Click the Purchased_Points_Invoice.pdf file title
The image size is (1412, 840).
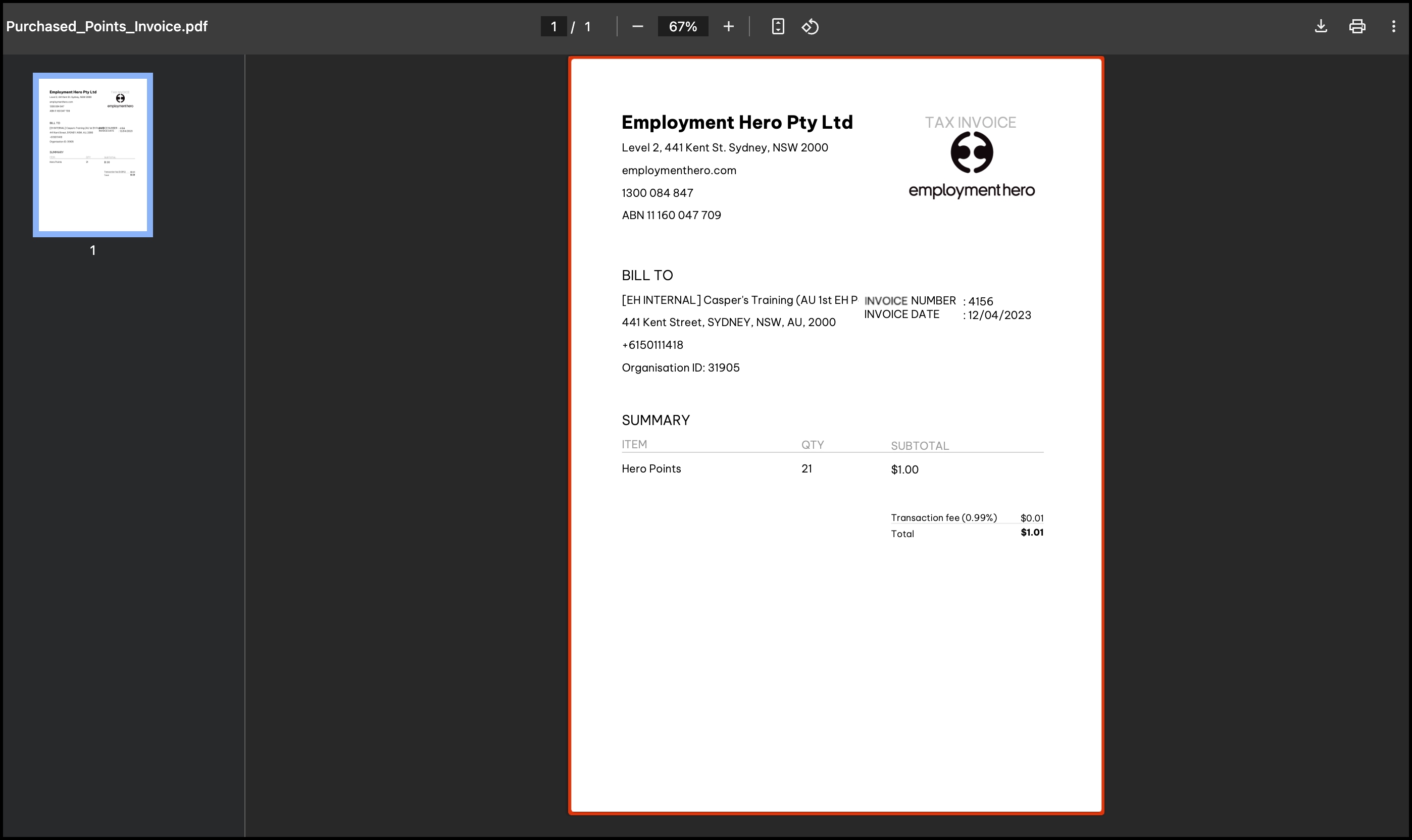tap(107, 27)
